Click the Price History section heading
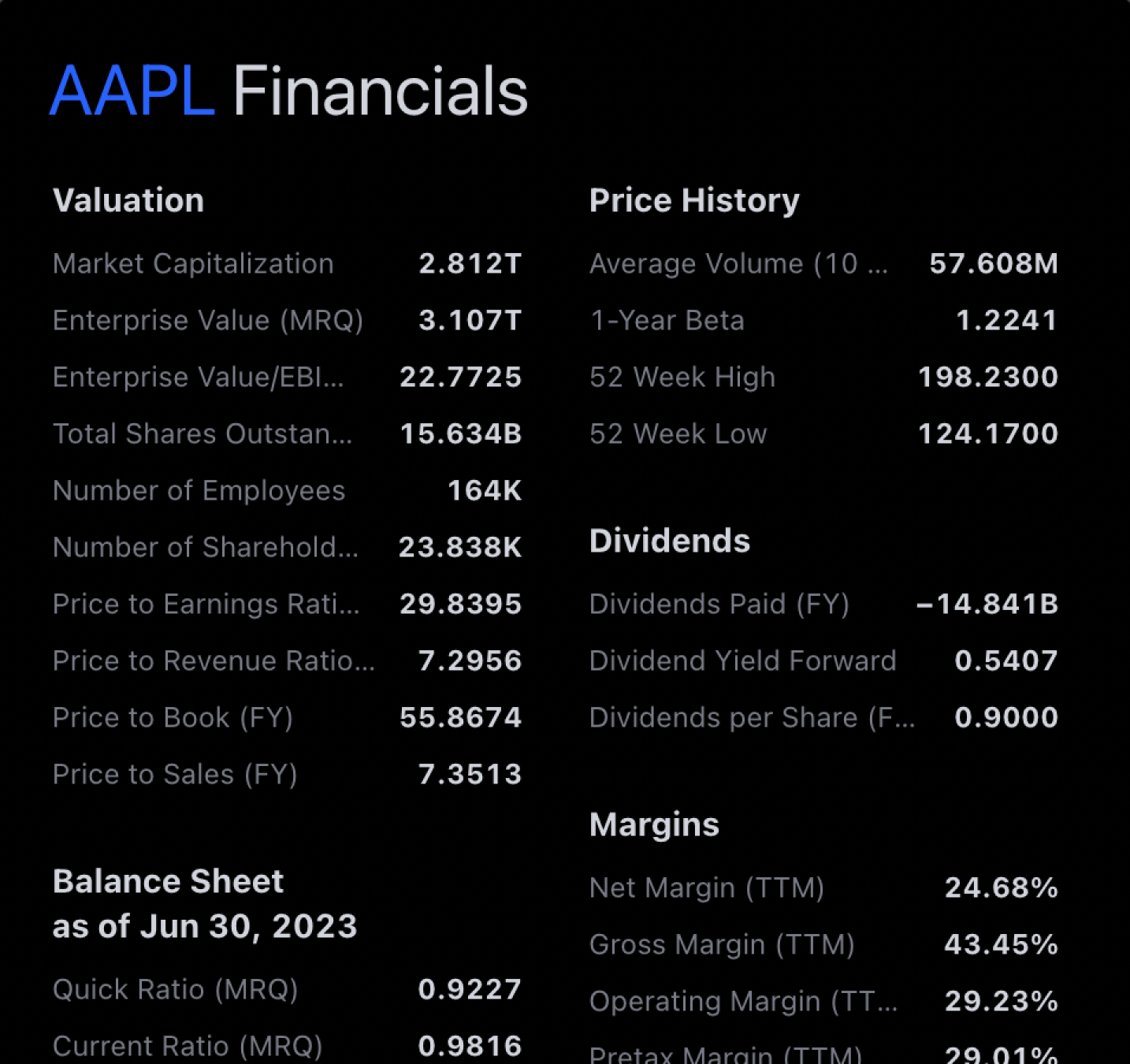The height and width of the screenshot is (1064, 1130). (694, 201)
